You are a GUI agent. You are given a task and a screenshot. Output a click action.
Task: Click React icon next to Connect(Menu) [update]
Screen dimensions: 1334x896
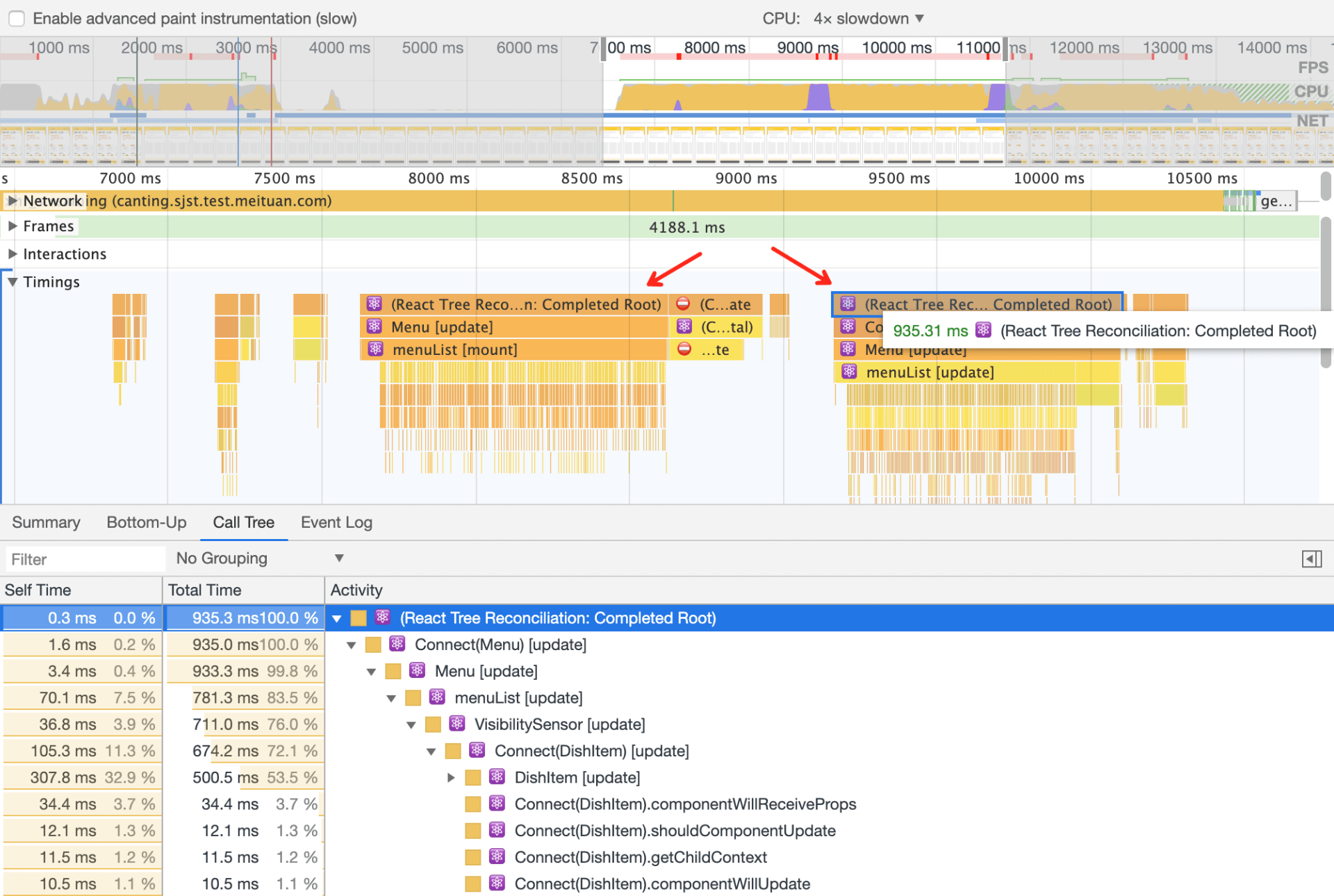397,644
